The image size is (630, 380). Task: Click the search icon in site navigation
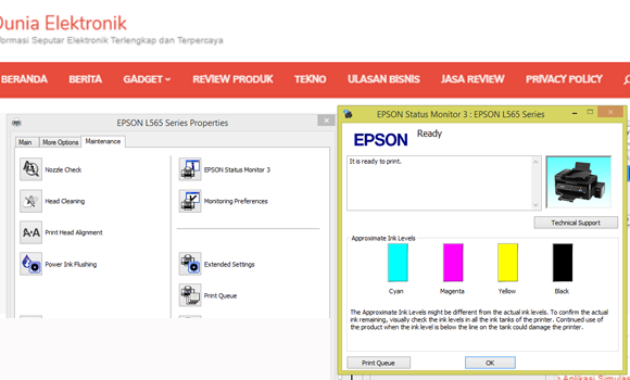pos(626,80)
